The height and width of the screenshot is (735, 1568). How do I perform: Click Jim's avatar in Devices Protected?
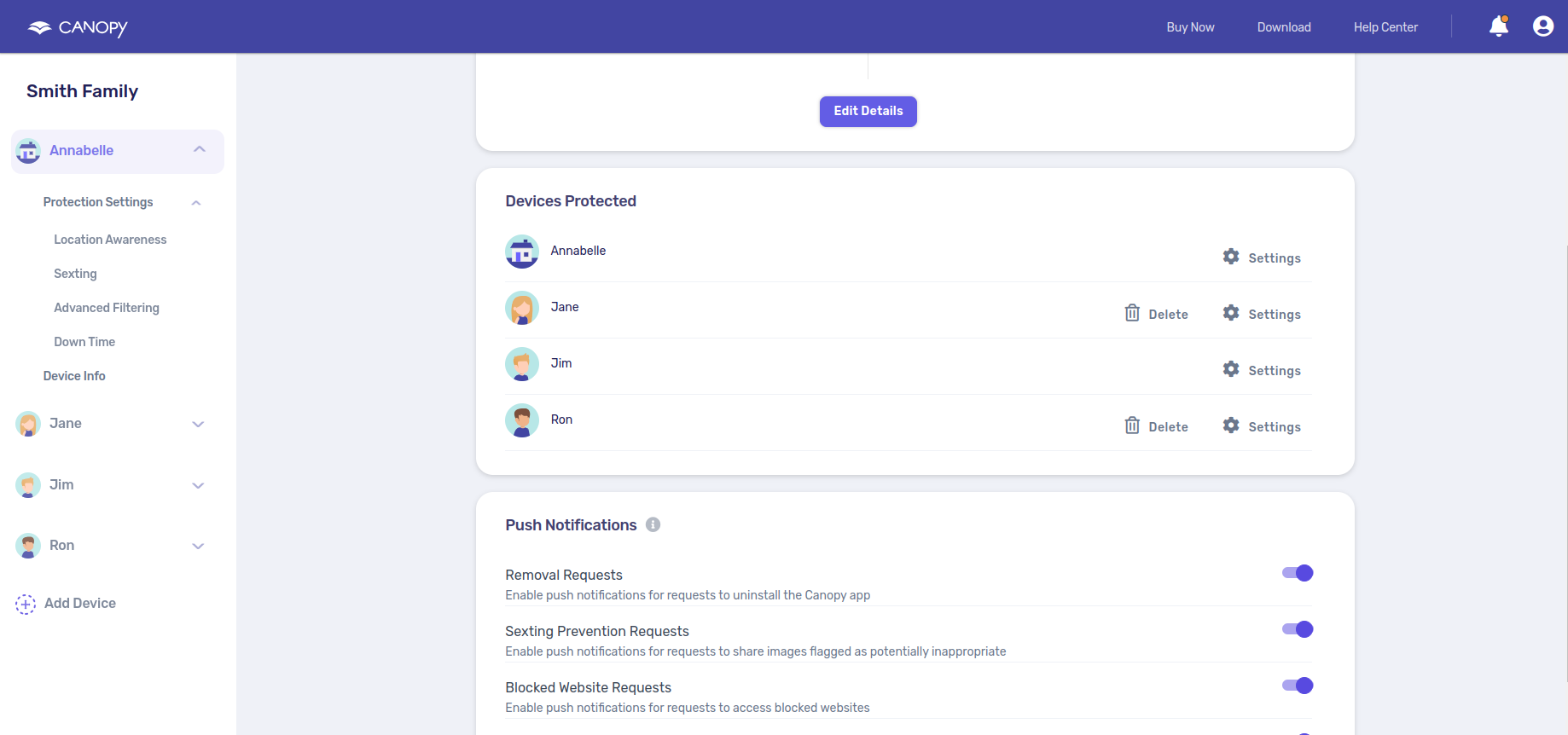click(x=522, y=364)
